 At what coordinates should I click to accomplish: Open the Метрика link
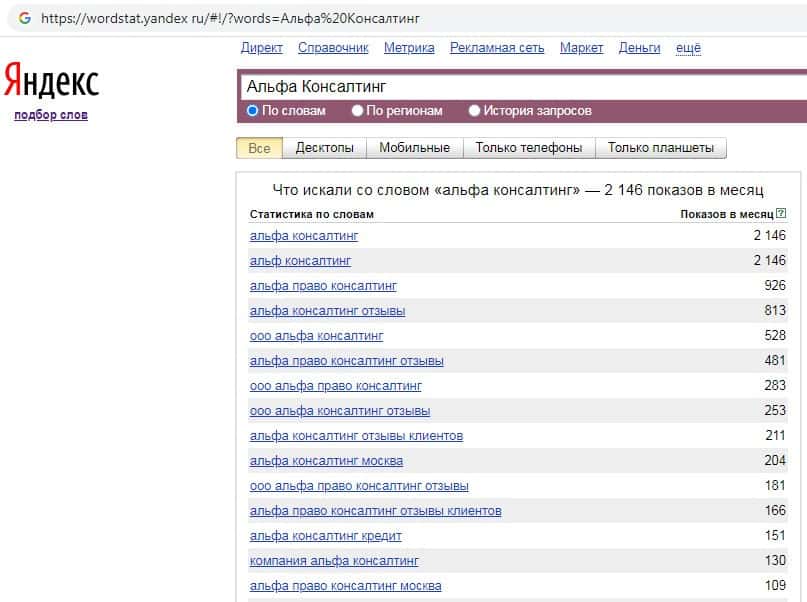pos(409,48)
